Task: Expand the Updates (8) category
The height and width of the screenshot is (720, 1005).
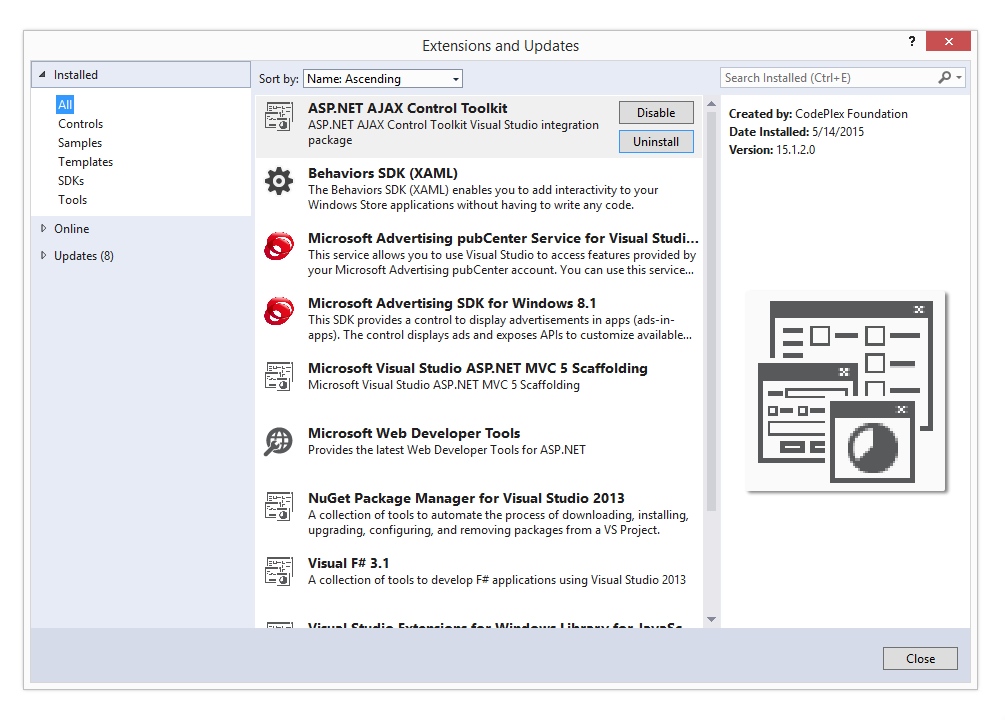Action: click(x=43, y=256)
